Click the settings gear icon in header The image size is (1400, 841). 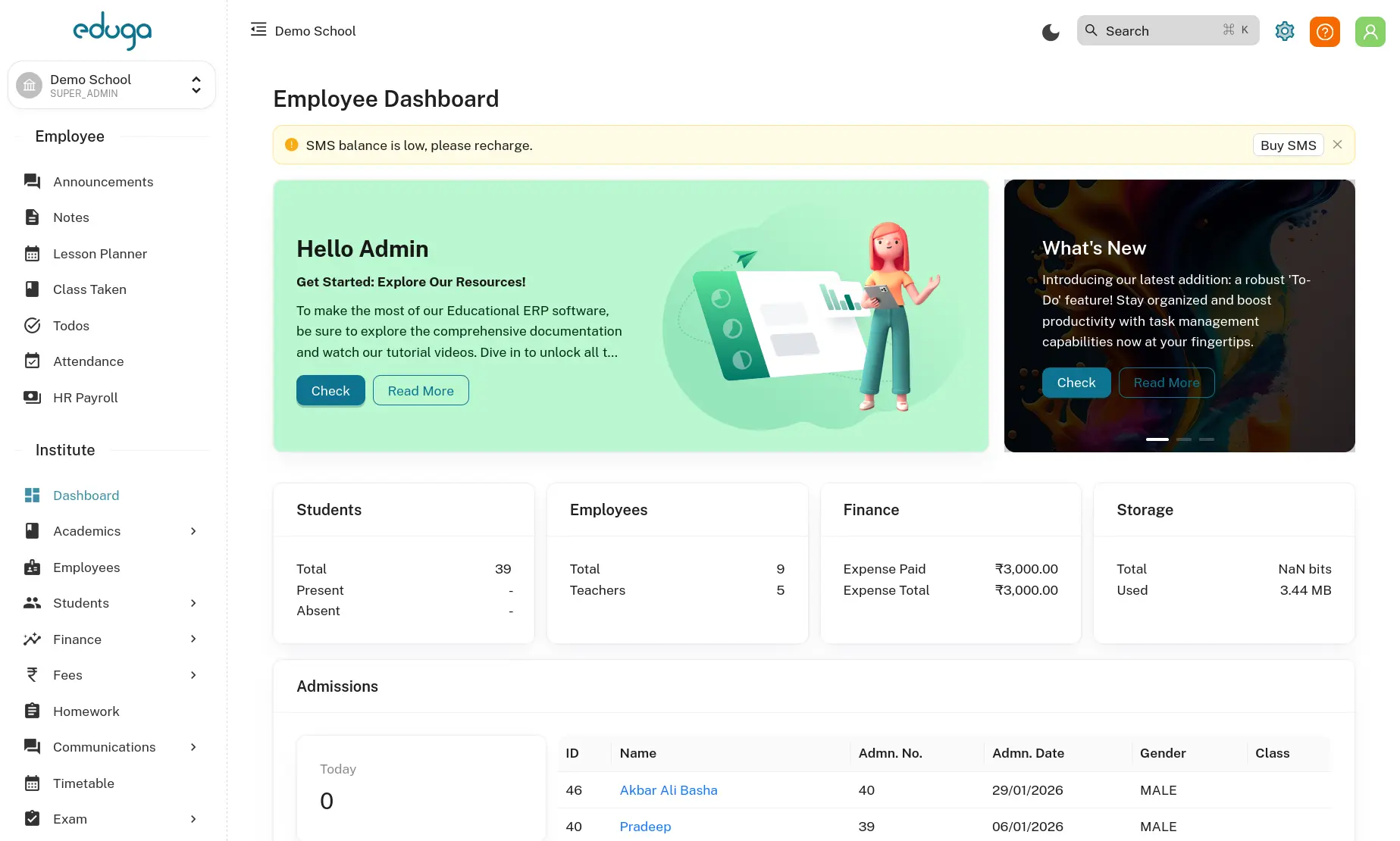pos(1284,31)
